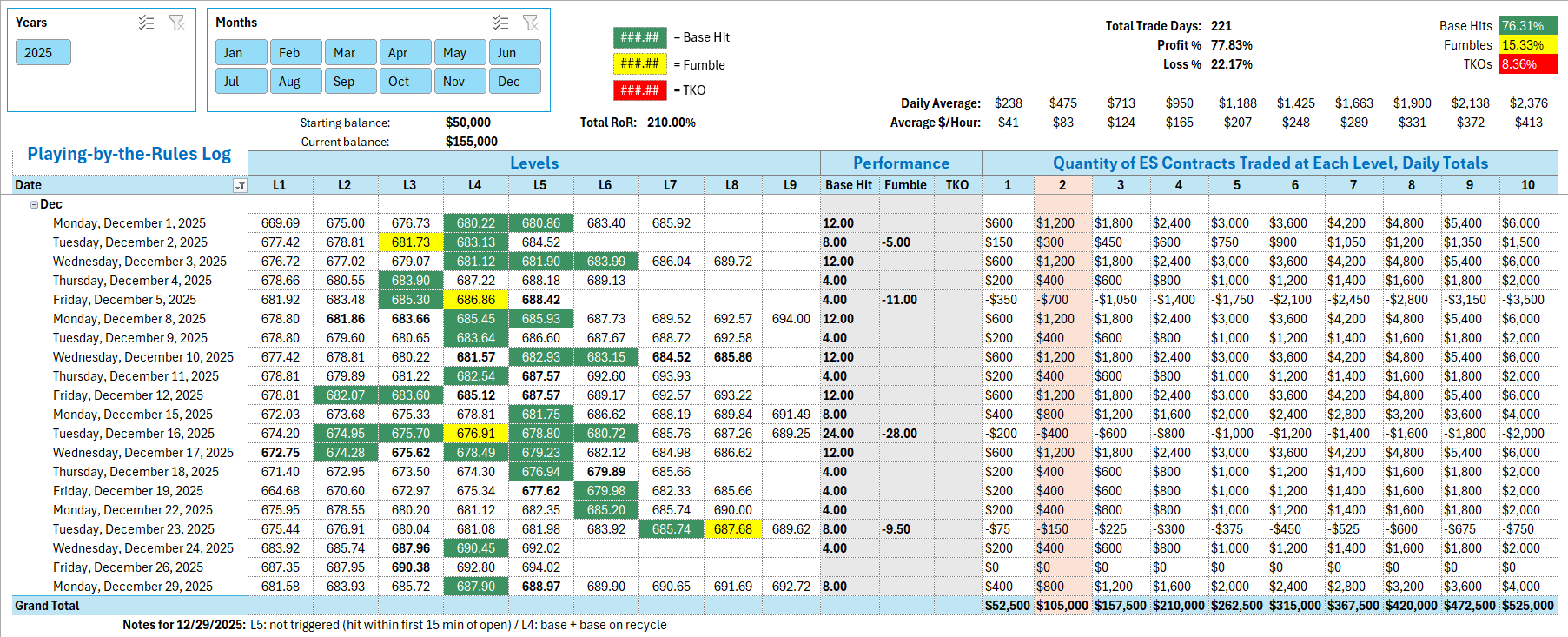1568x637 pixels.
Task: Collapse the Dec row group
Action: [x=34, y=204]
